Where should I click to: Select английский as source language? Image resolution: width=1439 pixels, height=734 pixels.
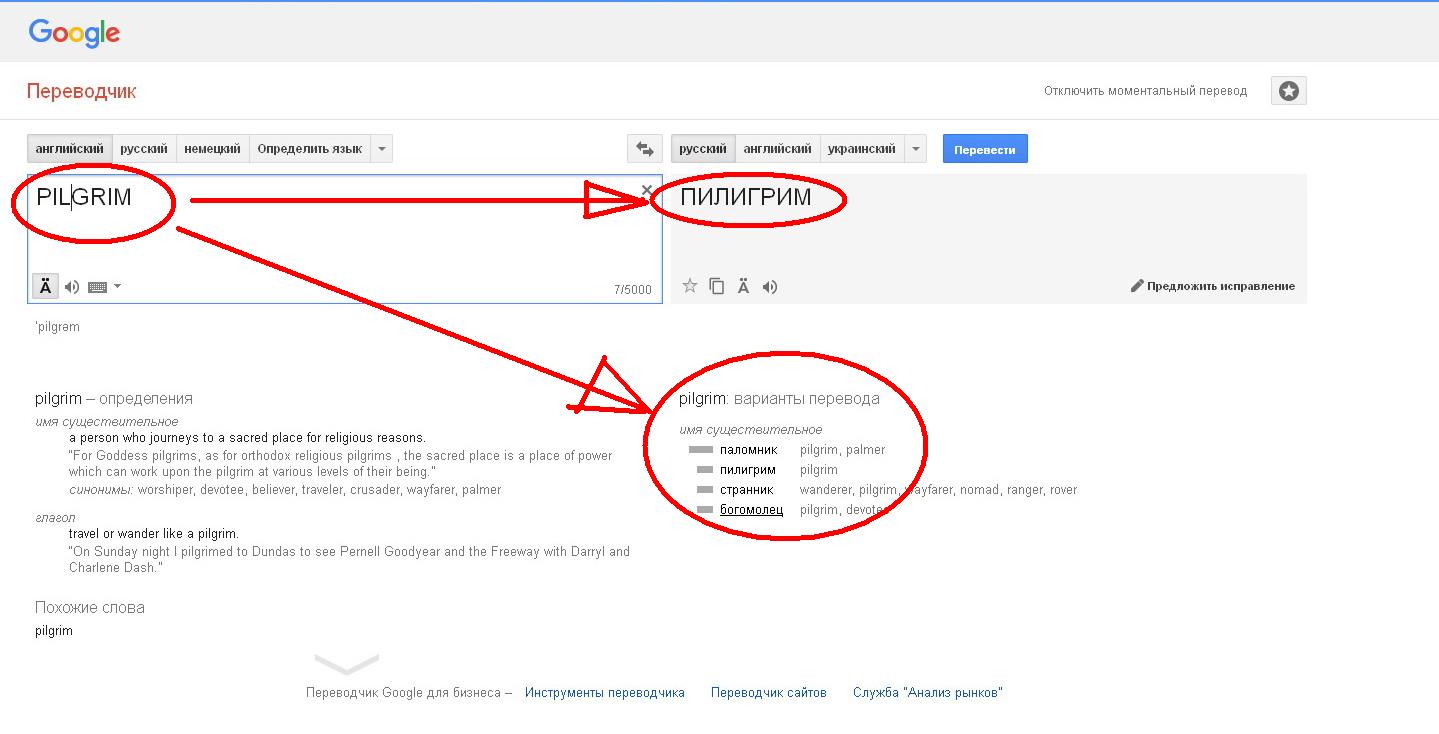click(x=70, y=149)
